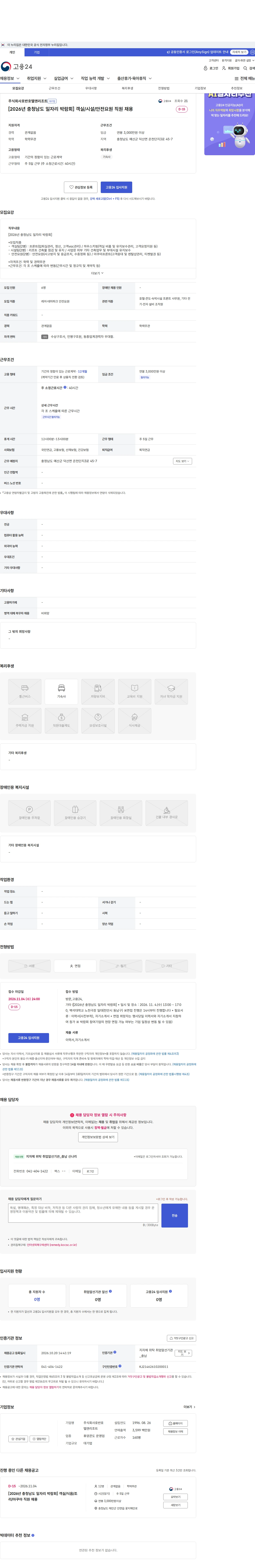
Task: Click the 새창보기 button on the other posting
Action: click(175, 1505)
